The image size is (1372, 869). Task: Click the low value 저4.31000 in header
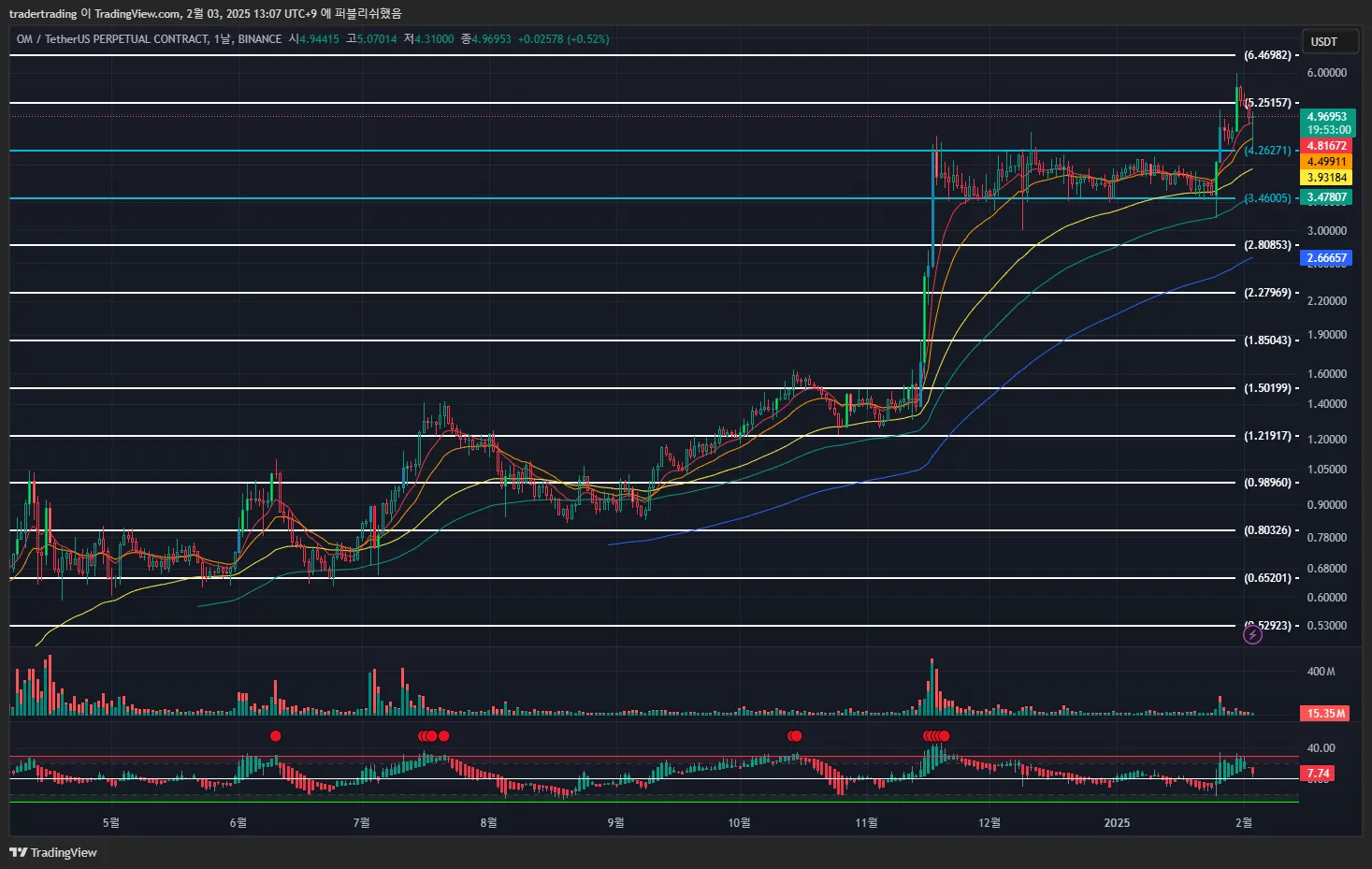tap(428, 39)
